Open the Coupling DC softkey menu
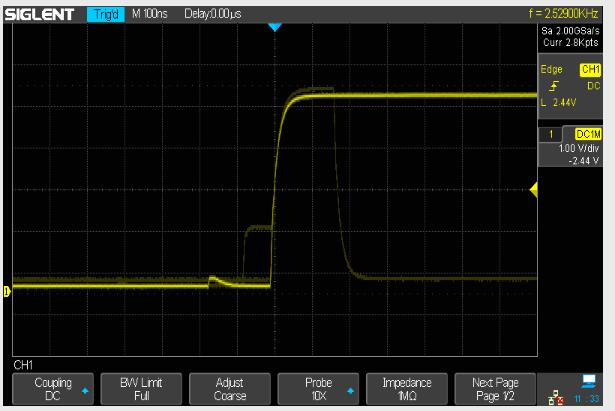Image resolution: width=615 pixels, height=411 pixels. tap(53, 389)
